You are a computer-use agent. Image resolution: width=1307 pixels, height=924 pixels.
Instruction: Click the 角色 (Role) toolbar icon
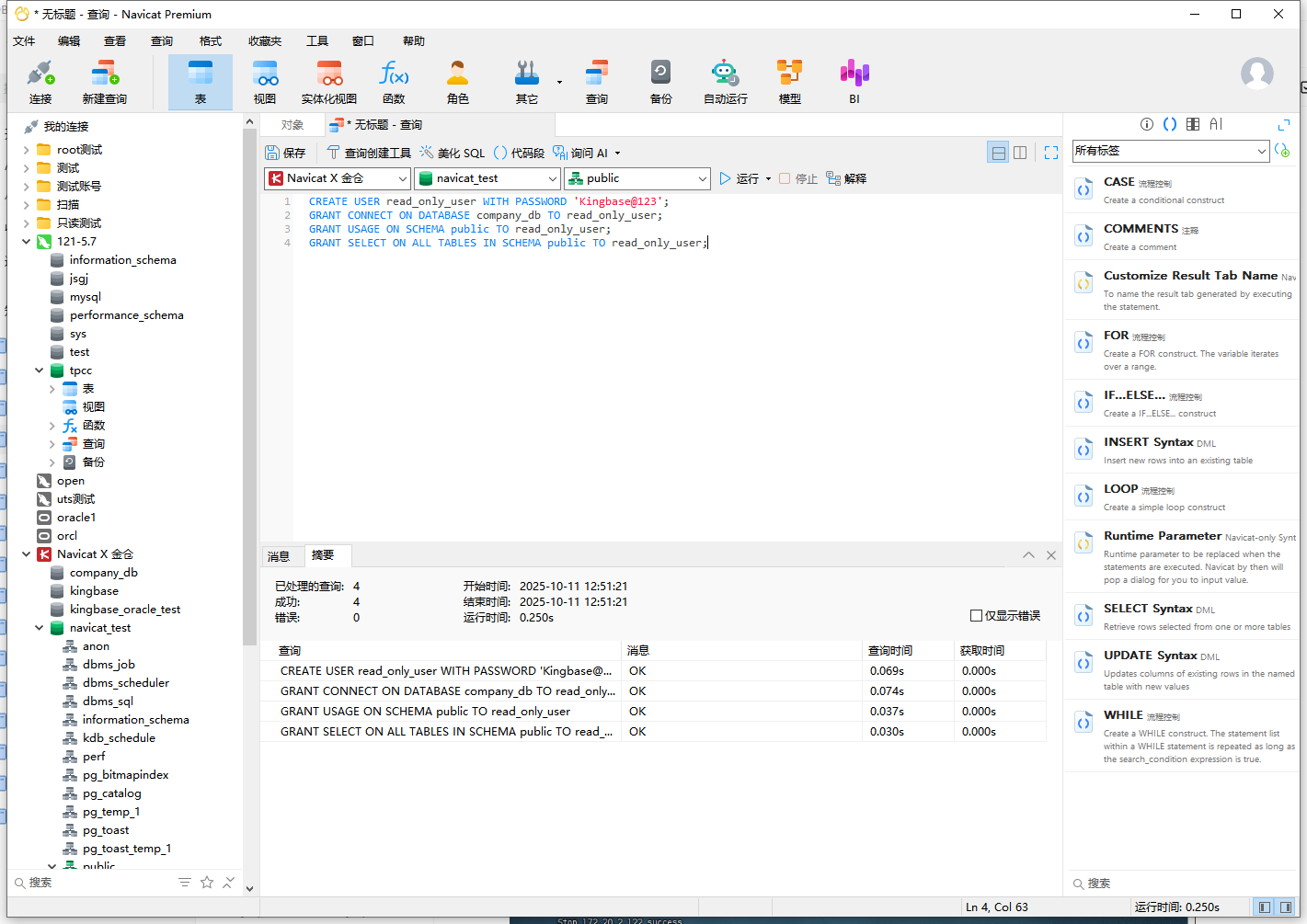[458, 82]
